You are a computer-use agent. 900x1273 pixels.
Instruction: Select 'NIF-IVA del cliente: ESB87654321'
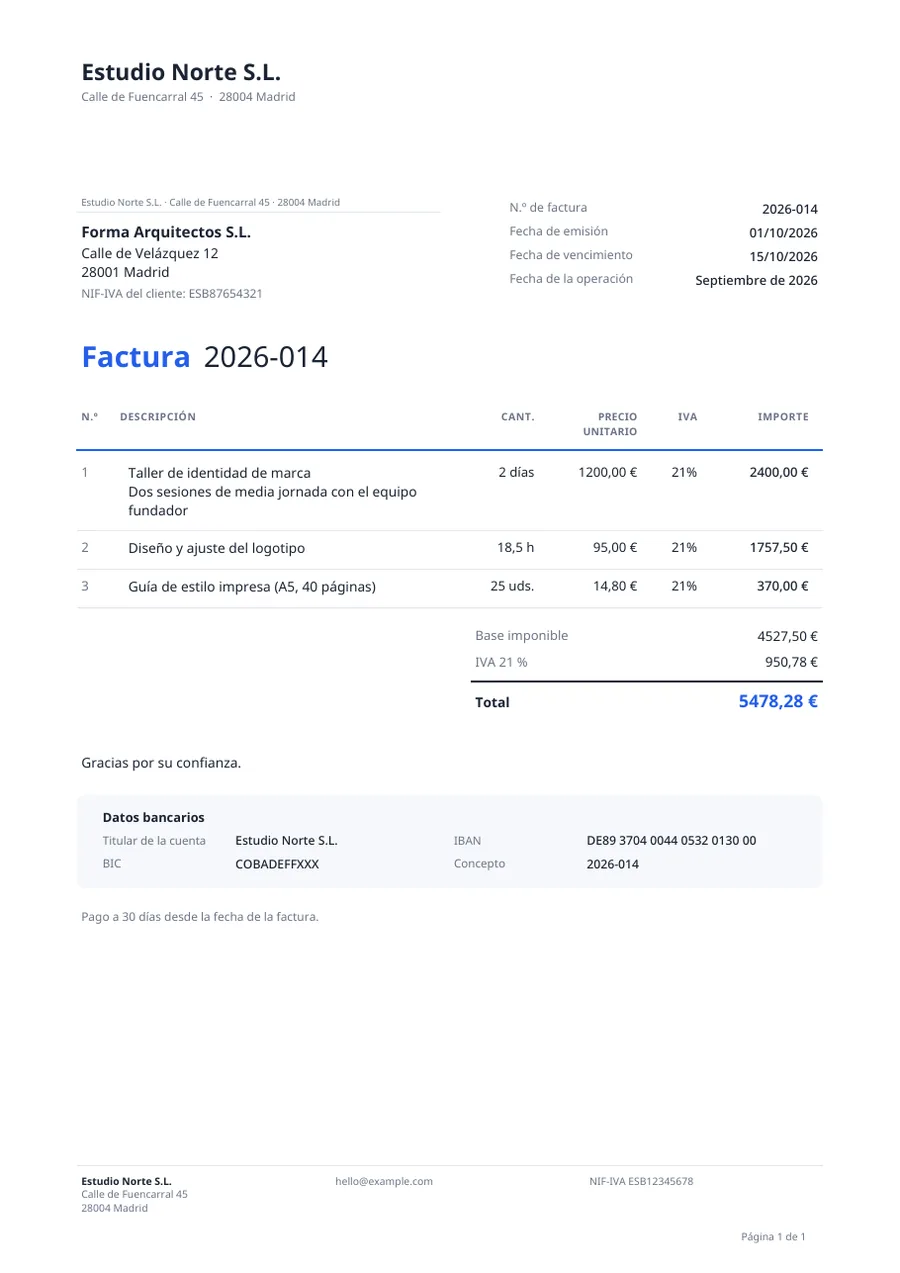click(x=172, y=294)
